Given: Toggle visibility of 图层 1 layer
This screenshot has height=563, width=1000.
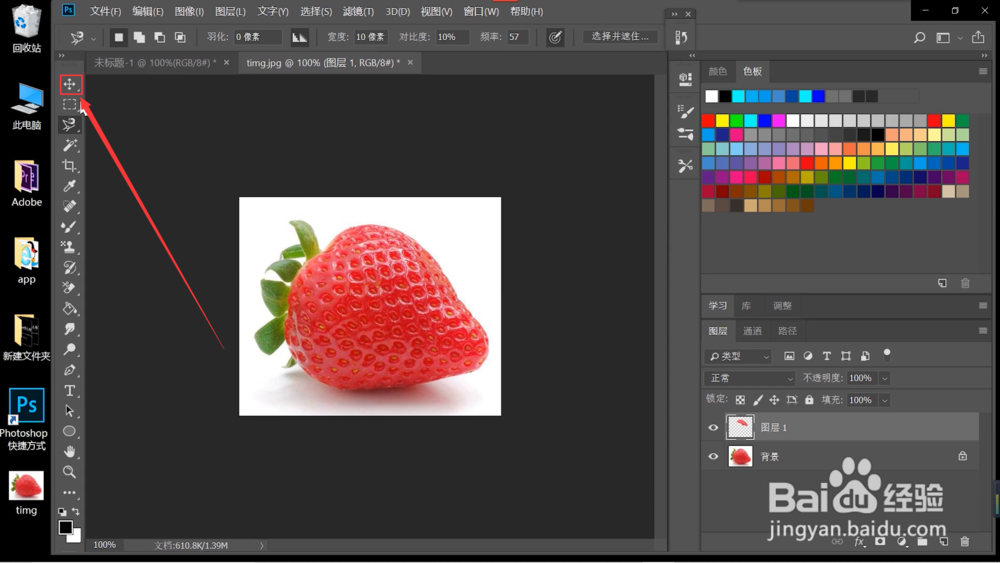Looking at the screenshot, I should pyautogui.click(x=713, y=428).
